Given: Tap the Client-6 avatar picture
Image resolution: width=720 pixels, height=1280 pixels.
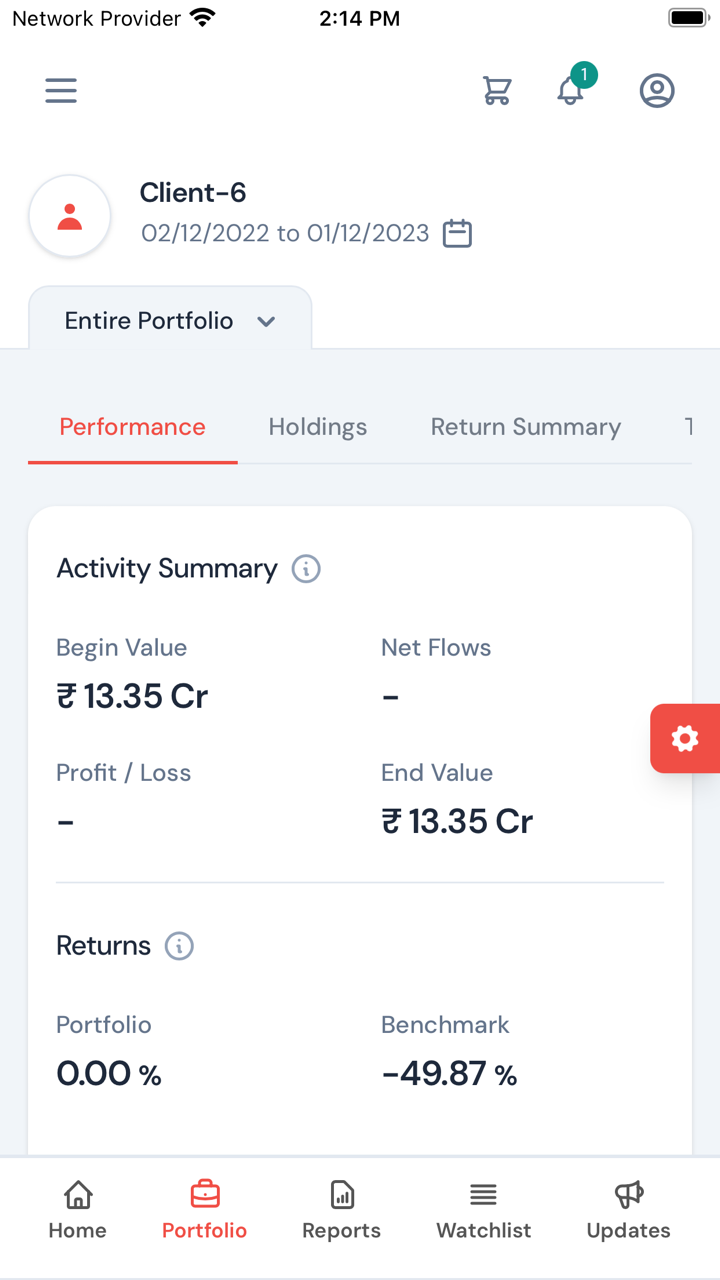Looking at the screenshot, I should point(70,216).
